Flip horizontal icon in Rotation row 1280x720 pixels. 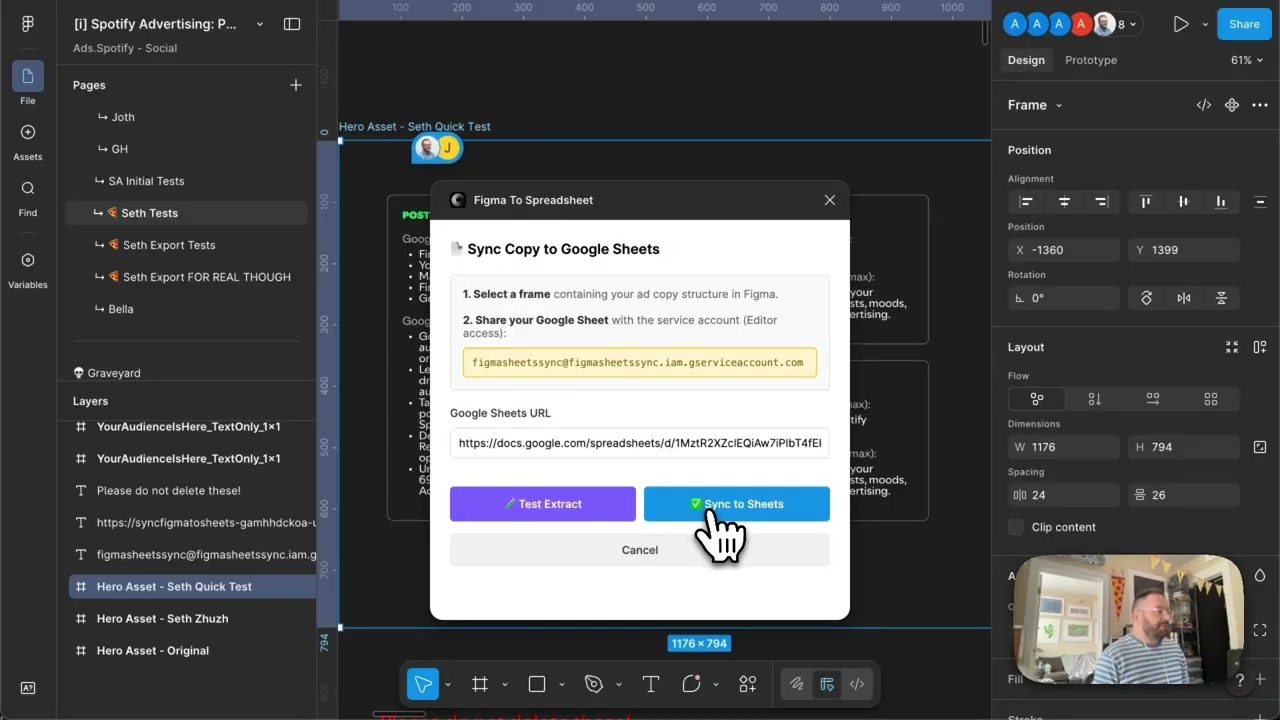click(x=1184, y=298)
